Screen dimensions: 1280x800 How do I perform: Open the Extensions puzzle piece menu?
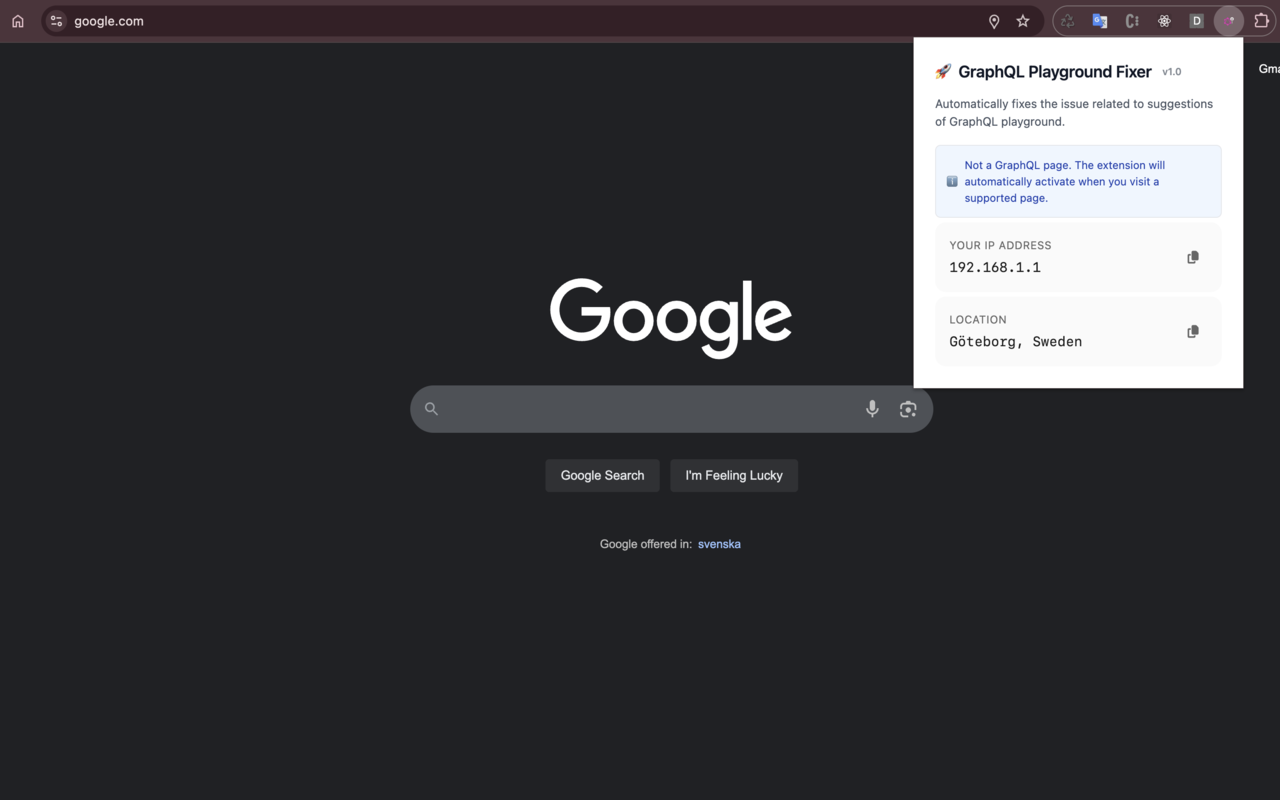click(1262, 21)
